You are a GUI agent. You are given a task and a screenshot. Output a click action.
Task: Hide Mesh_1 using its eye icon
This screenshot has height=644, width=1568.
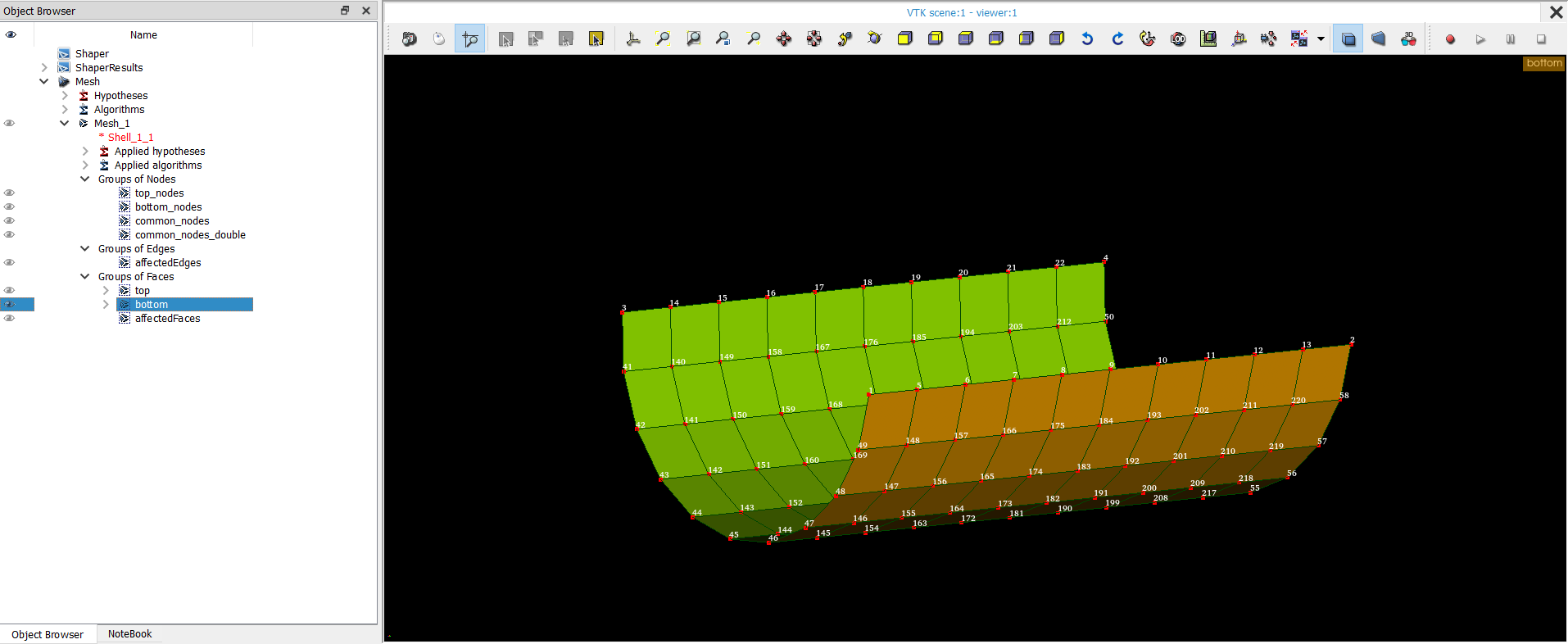[10, 124]
